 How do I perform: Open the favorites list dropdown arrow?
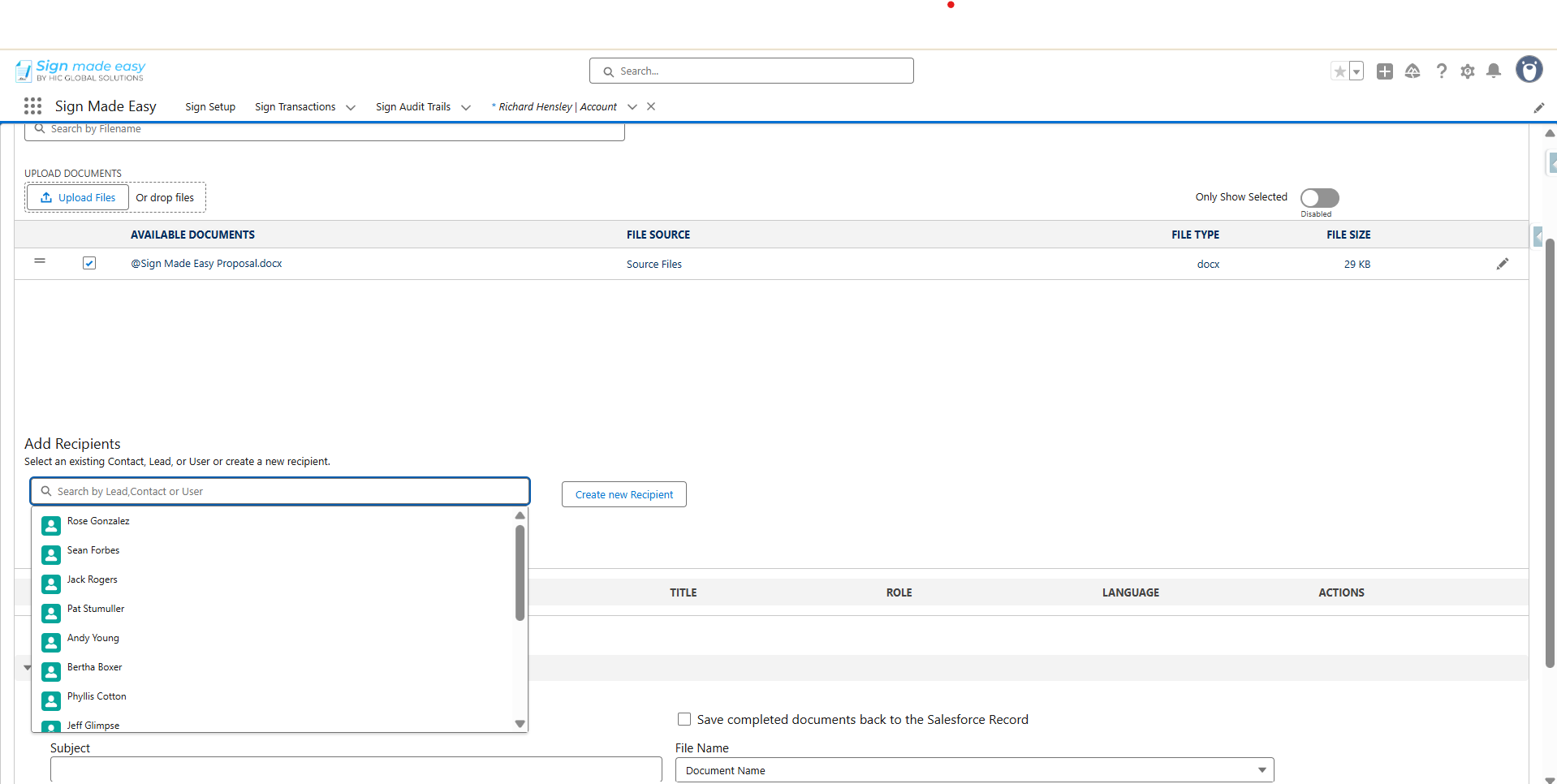[x=1356, y=71]
